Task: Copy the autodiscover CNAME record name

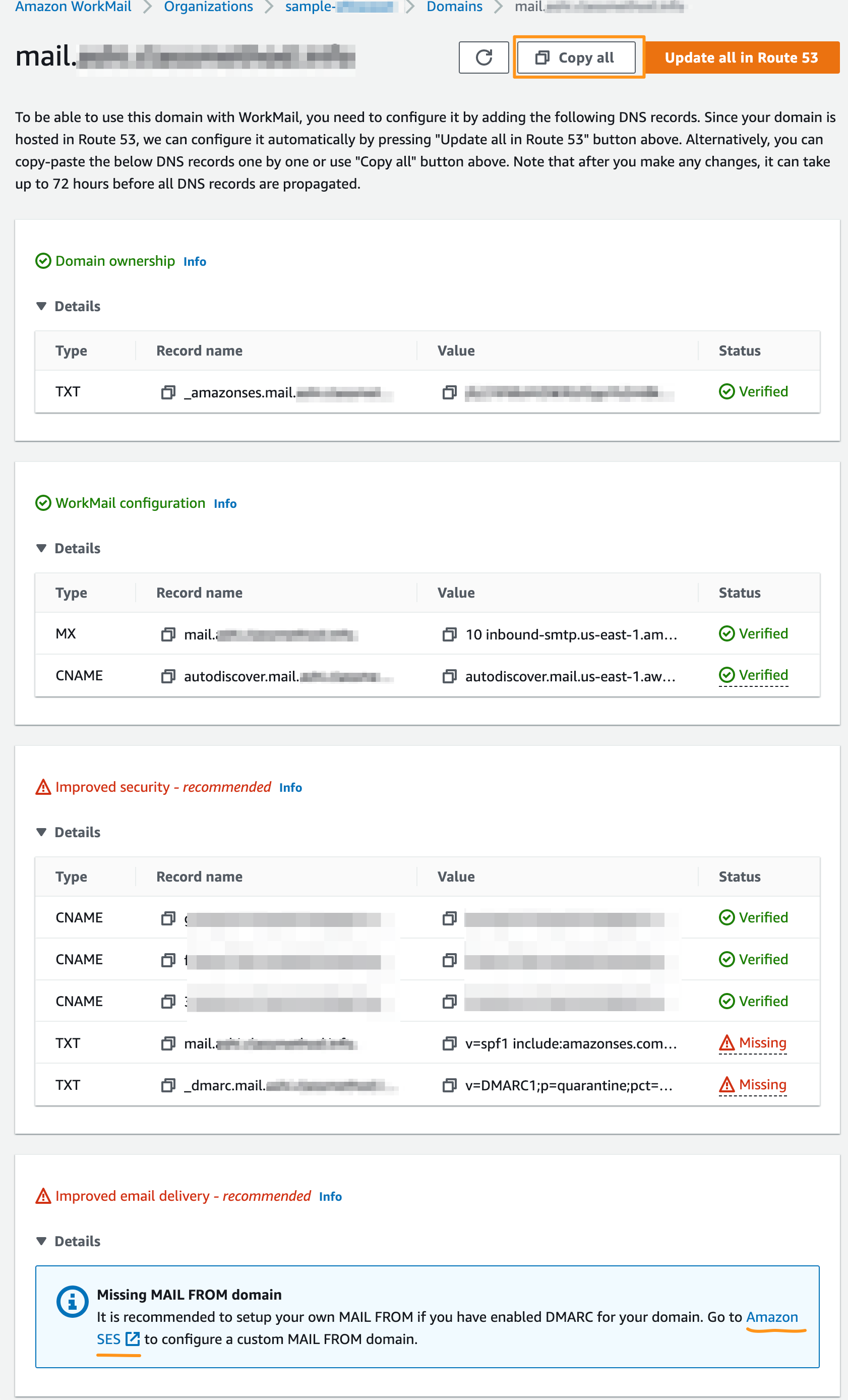Action: [167, 676]
